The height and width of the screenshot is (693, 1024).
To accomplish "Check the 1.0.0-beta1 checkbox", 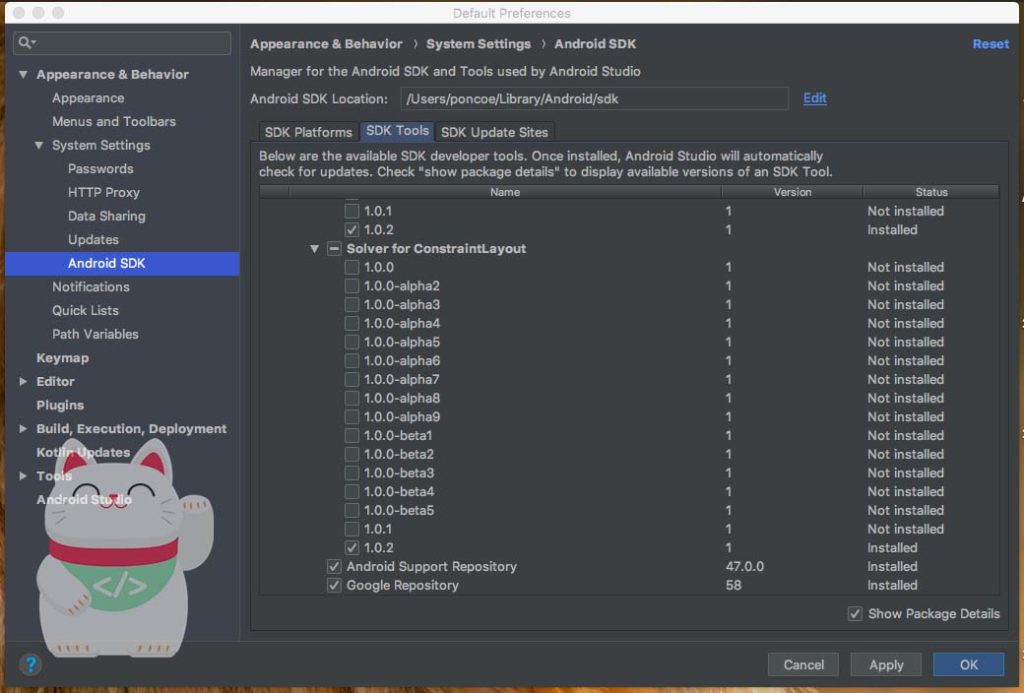I will [x=351, y=436].
